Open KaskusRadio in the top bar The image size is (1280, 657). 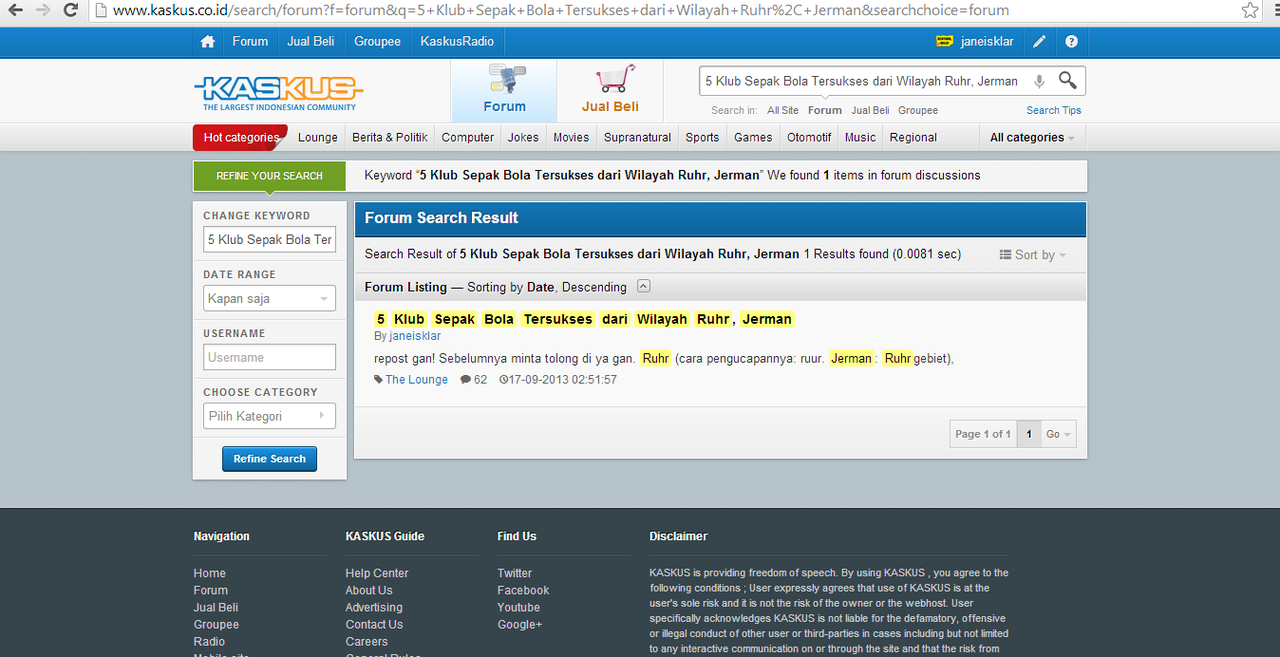457,42
